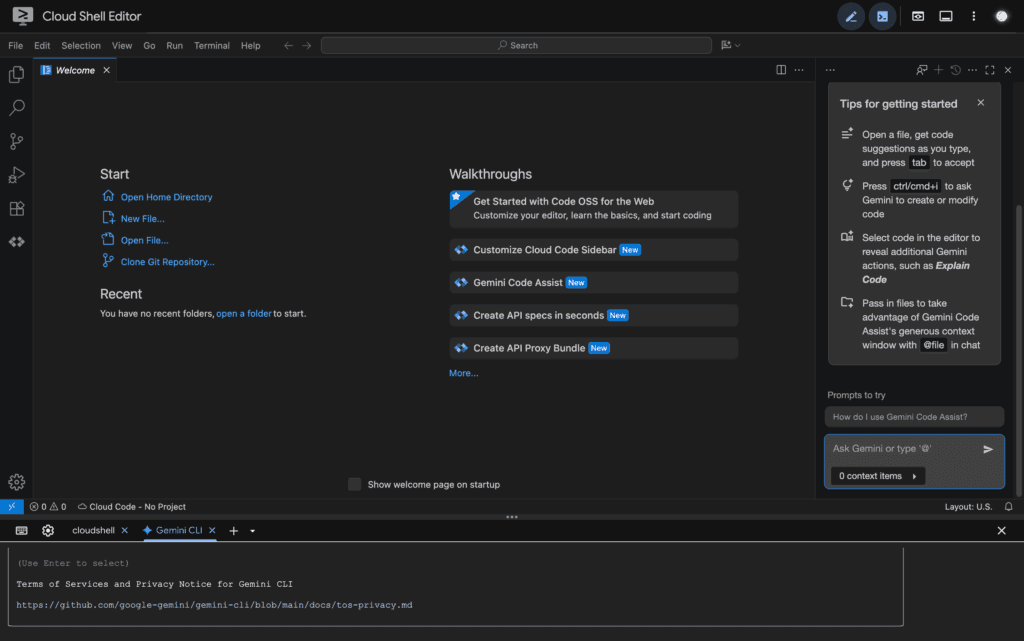The width and height of the screenshot is (1024, 641).
Task: Open the Search view in sidebar
Action: [x=16, y=108]
